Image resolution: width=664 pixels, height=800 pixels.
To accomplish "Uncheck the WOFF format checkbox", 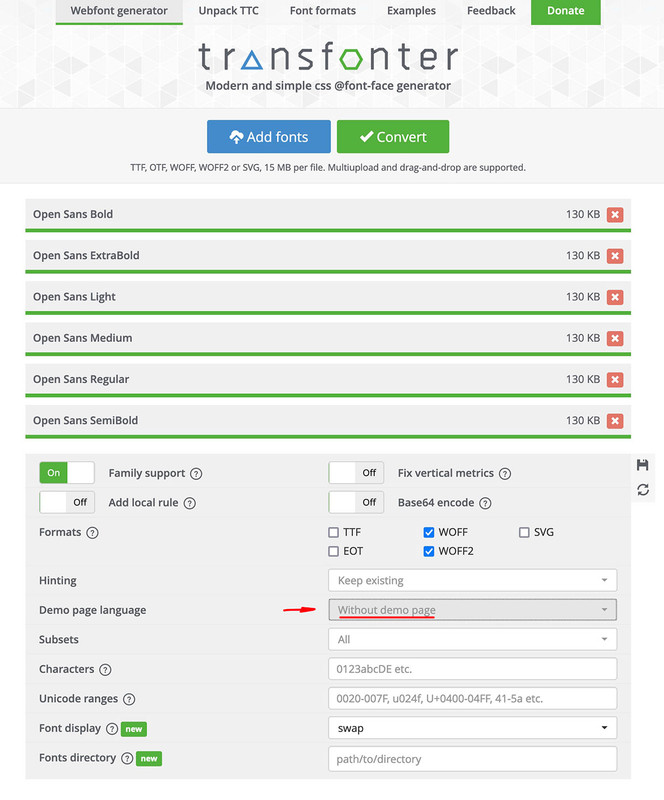I will [x=429, y=533].
